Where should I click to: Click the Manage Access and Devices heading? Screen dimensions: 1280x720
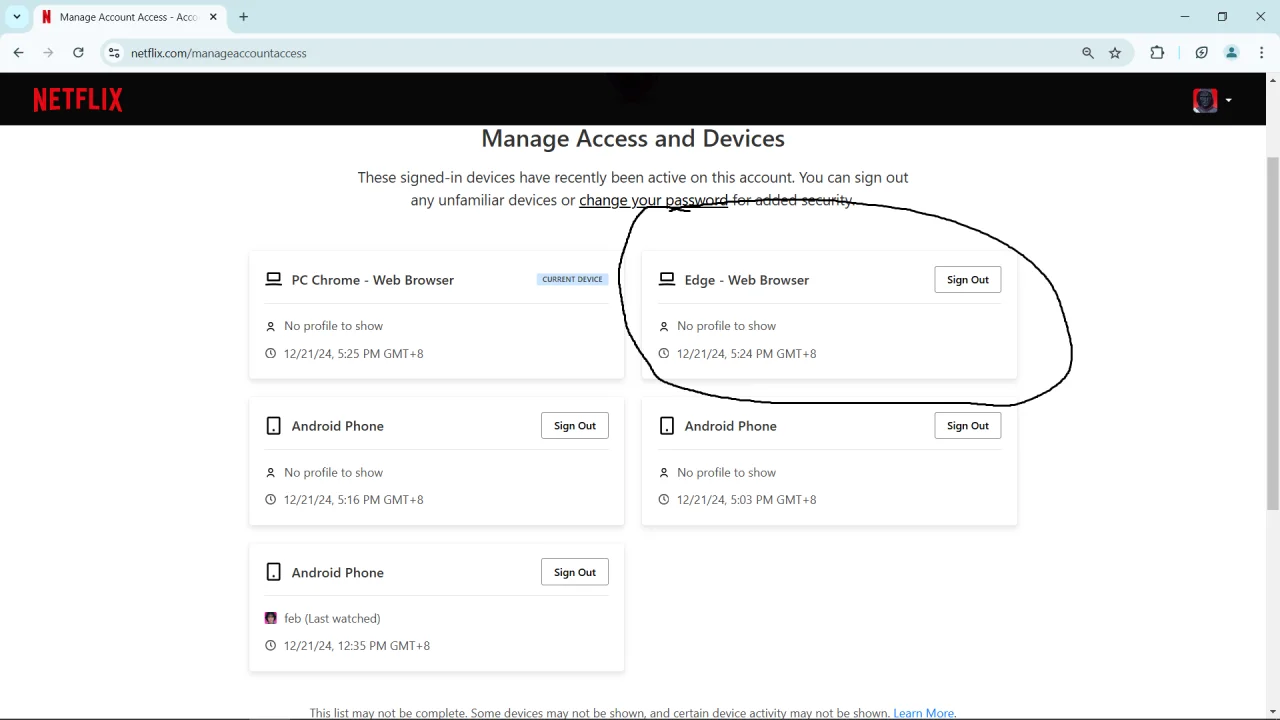633,138
